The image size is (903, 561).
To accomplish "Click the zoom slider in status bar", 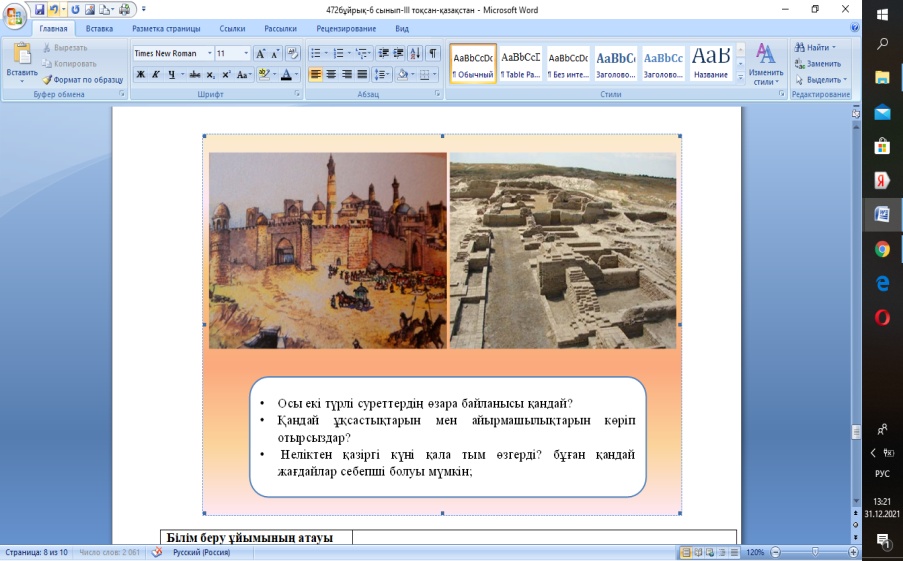I will pyautogui.click(x=815, y=552).
